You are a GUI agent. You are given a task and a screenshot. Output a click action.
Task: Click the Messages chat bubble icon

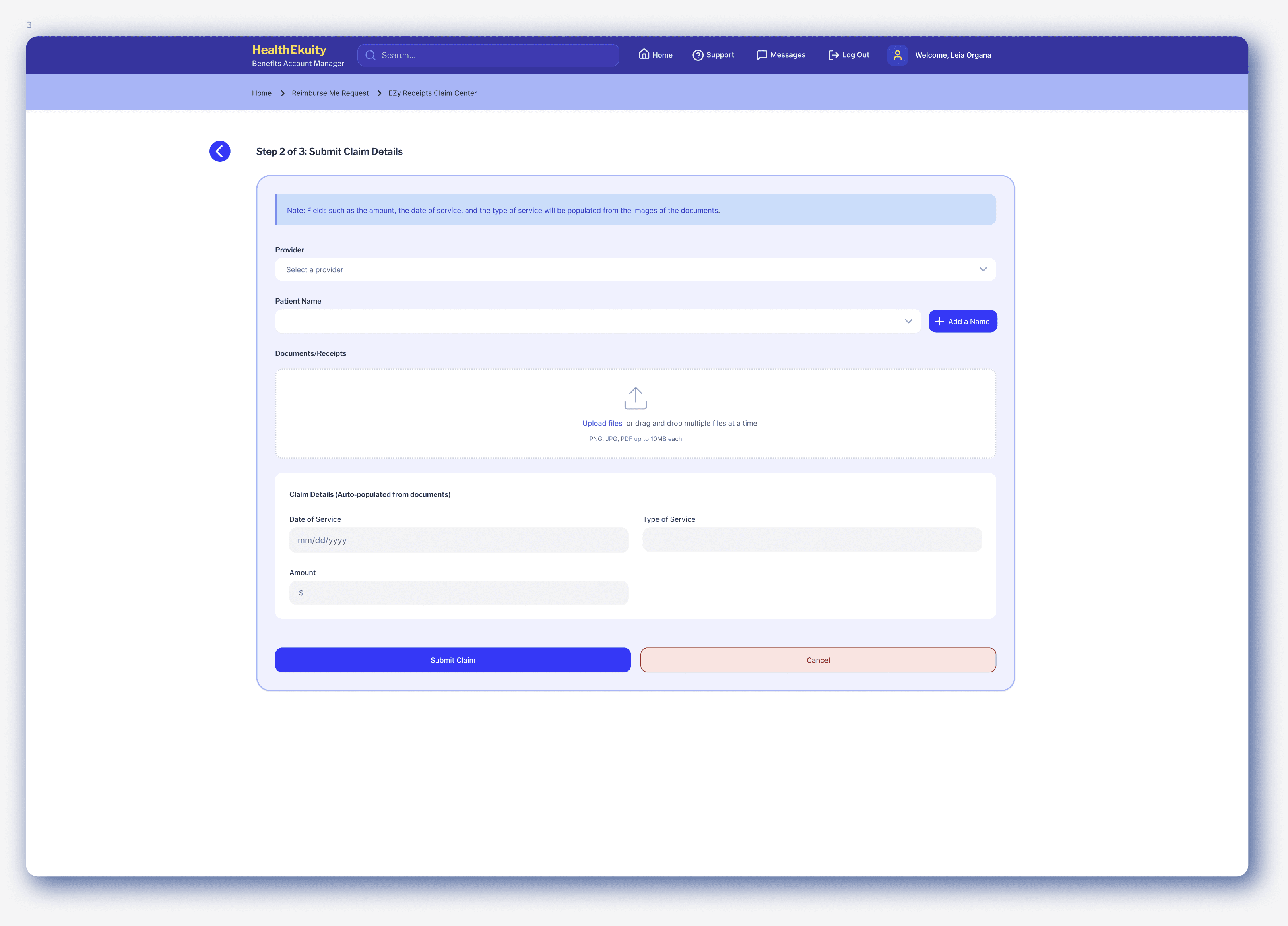click(762, 55)
